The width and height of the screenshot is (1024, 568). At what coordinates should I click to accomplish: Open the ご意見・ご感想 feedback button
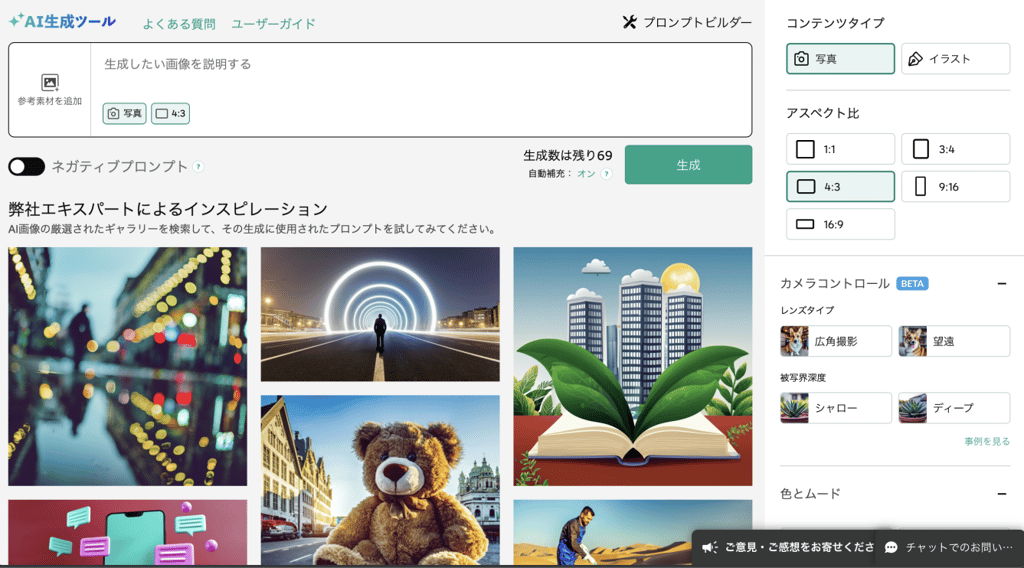coord(784,547)
